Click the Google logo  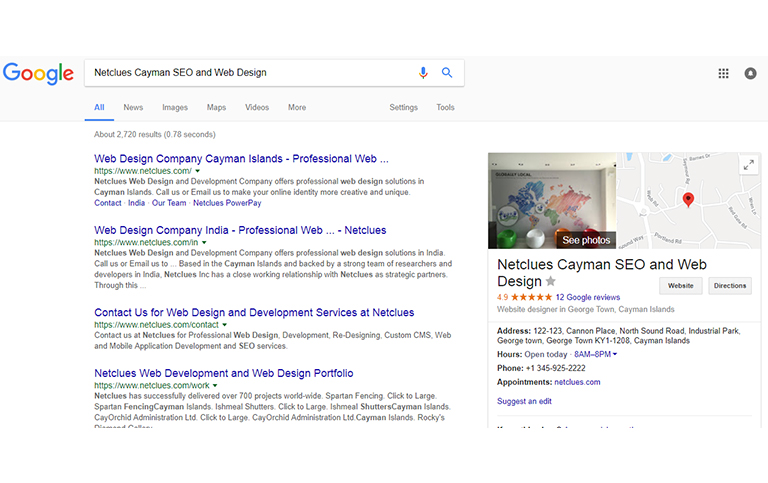38,73
